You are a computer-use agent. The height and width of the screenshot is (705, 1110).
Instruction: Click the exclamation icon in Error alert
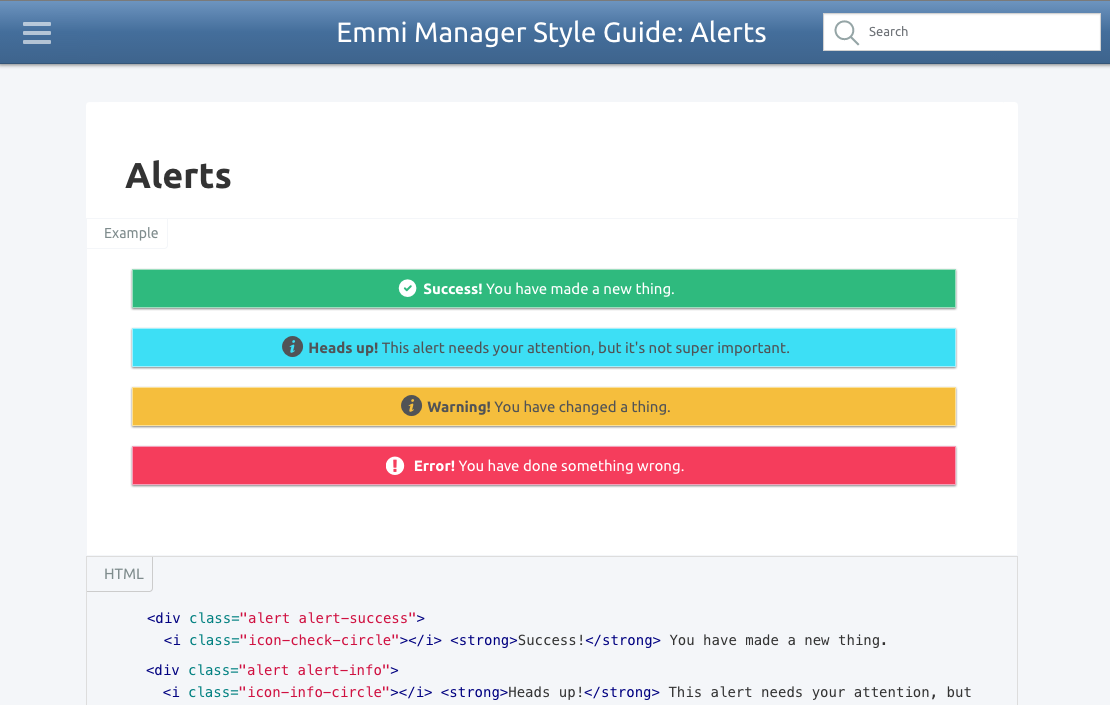point(395,465)
